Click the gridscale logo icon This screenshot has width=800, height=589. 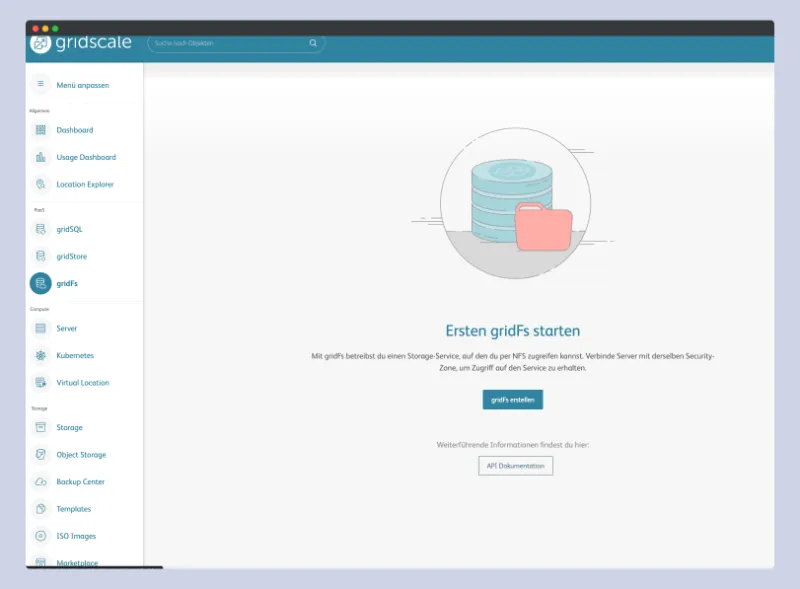pos(40,43)
